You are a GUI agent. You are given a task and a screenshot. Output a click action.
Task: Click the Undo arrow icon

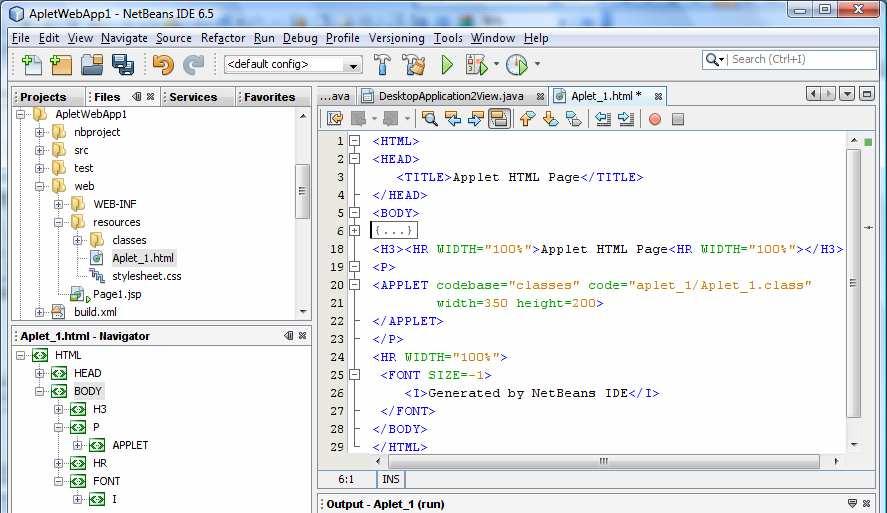(x=163, y=65)
